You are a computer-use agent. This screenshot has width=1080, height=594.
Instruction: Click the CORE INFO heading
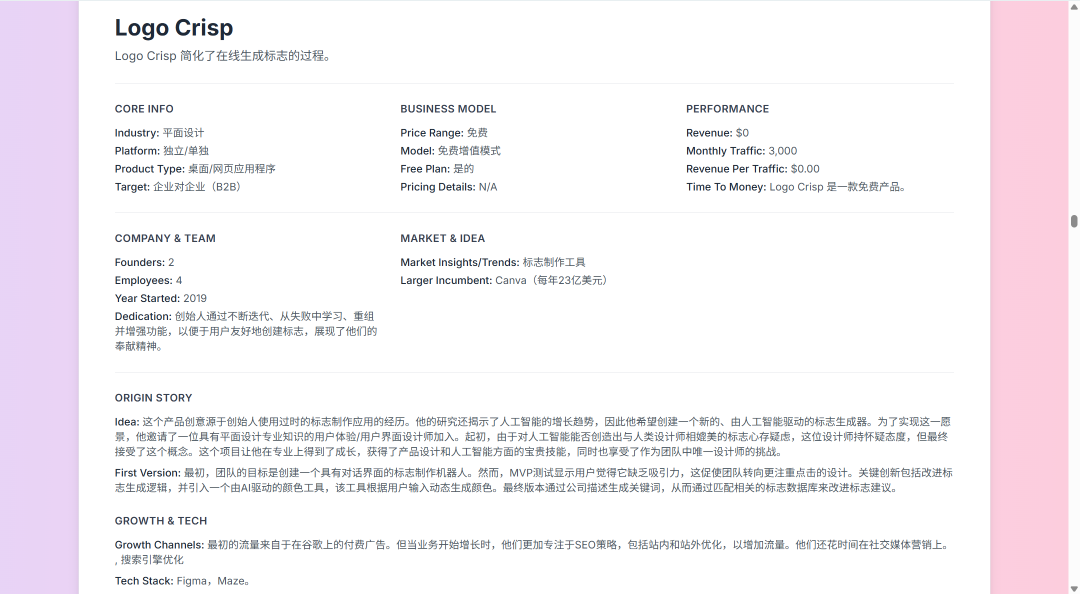point(144,109)
